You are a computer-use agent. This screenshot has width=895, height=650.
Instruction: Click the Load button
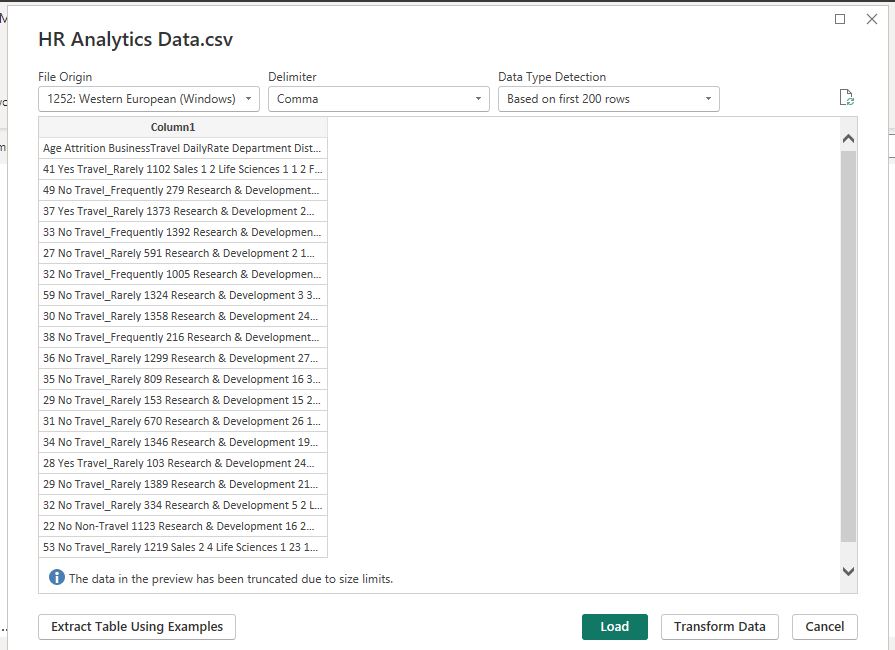(x=614, y=627)
